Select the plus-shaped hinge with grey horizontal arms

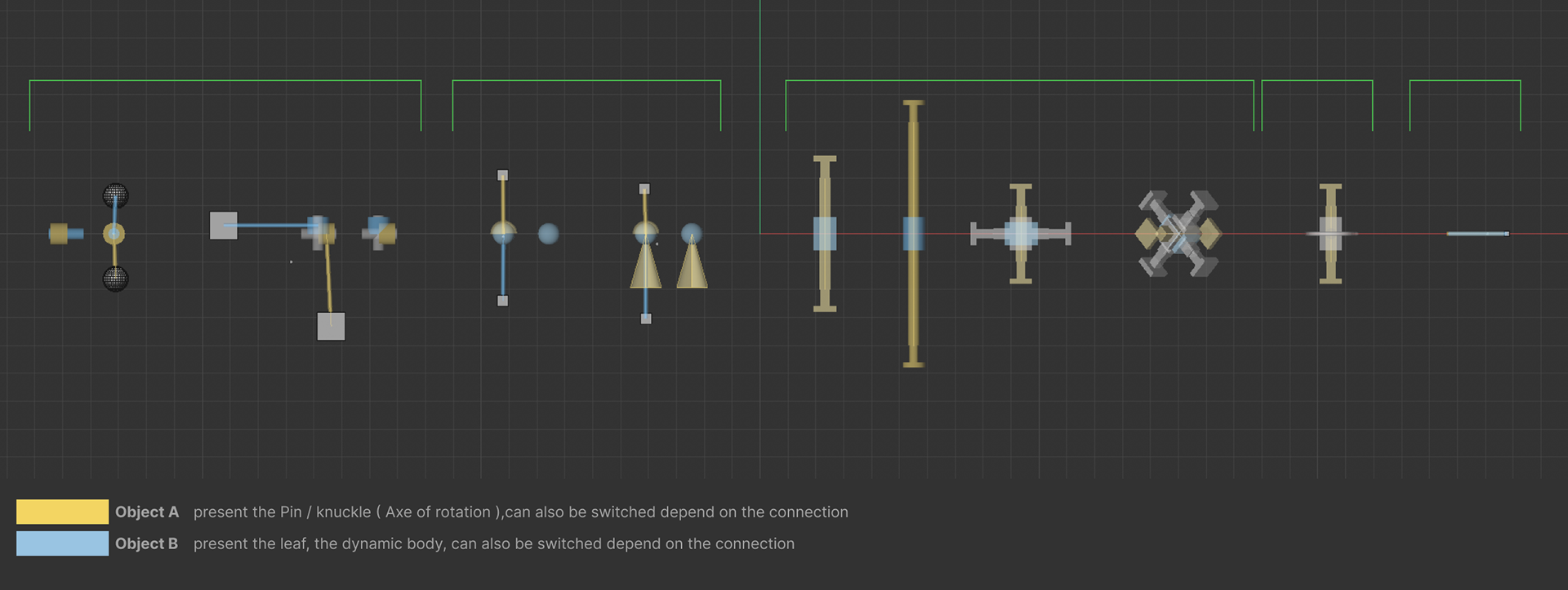pyautogui.click(x=1021, y=234)
